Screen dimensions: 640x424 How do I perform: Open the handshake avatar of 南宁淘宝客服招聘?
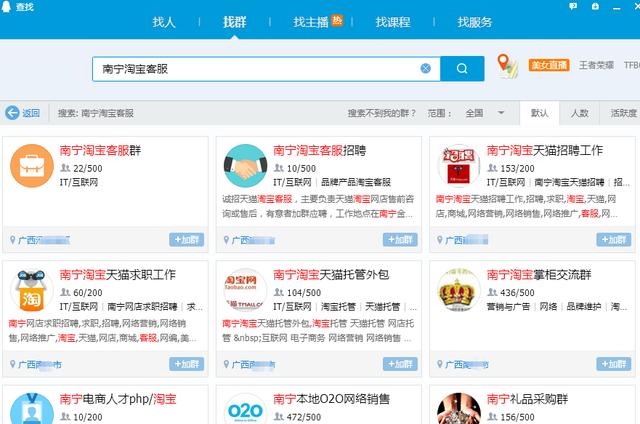point(245,166)
